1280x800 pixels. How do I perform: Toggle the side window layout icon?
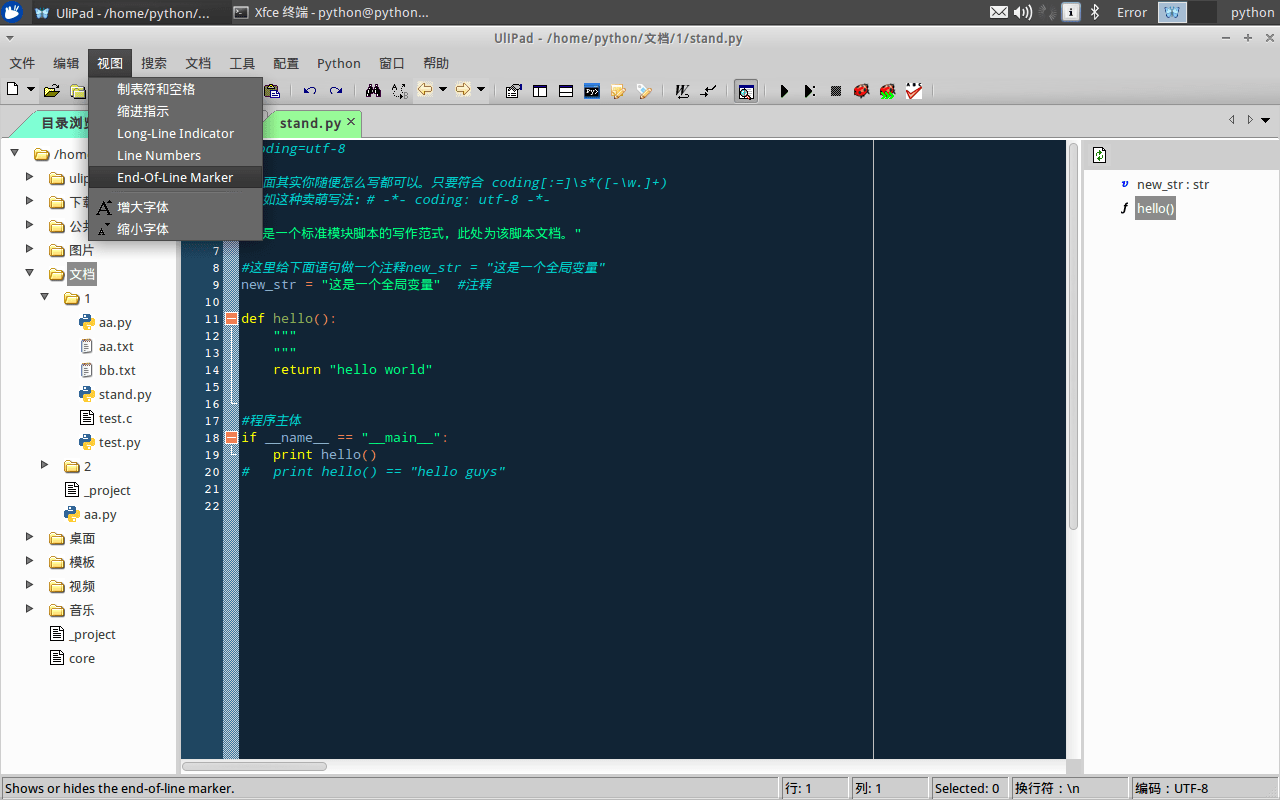tap(540, 91)
